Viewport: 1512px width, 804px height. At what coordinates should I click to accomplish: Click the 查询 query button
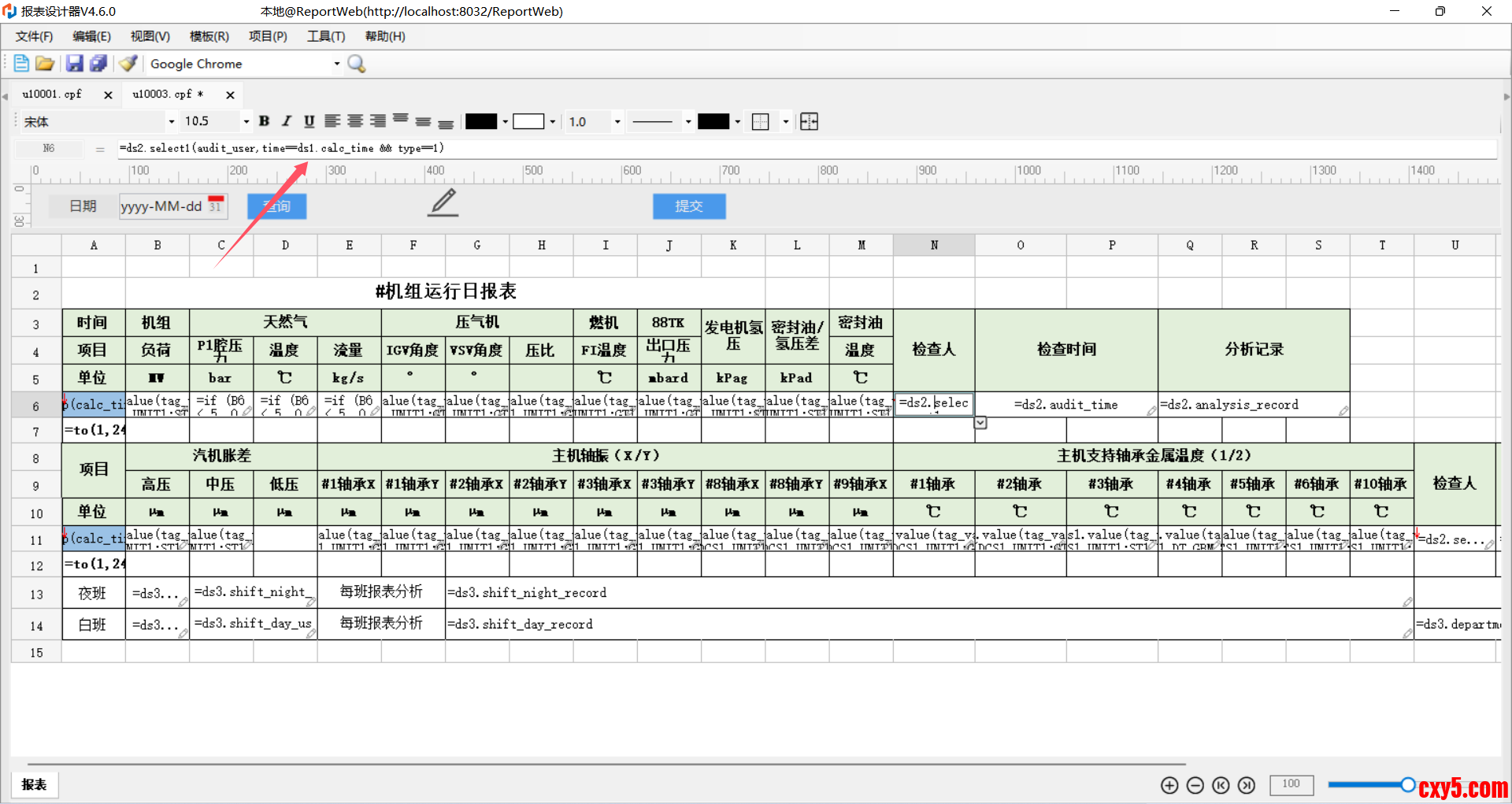pos(276,206)
